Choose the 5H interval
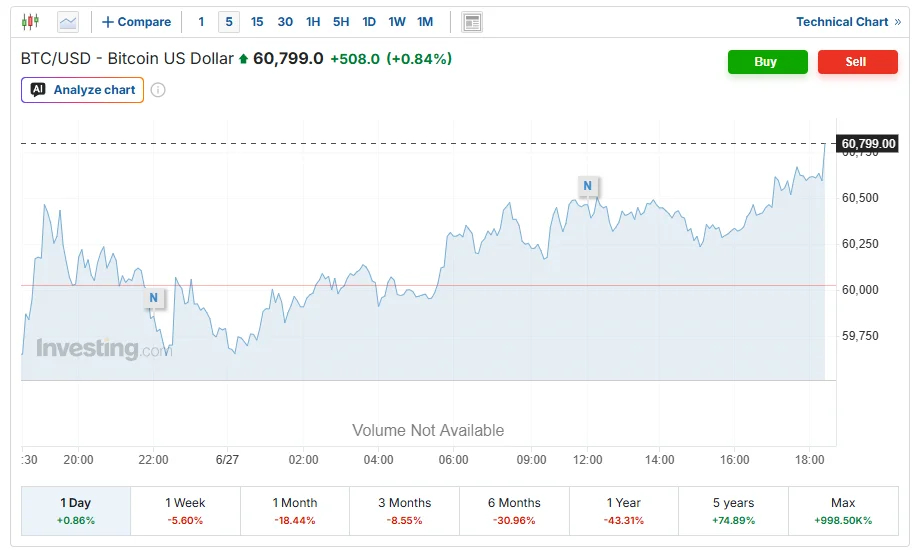This screenshot has width=918, height=550. coord(341,22)
